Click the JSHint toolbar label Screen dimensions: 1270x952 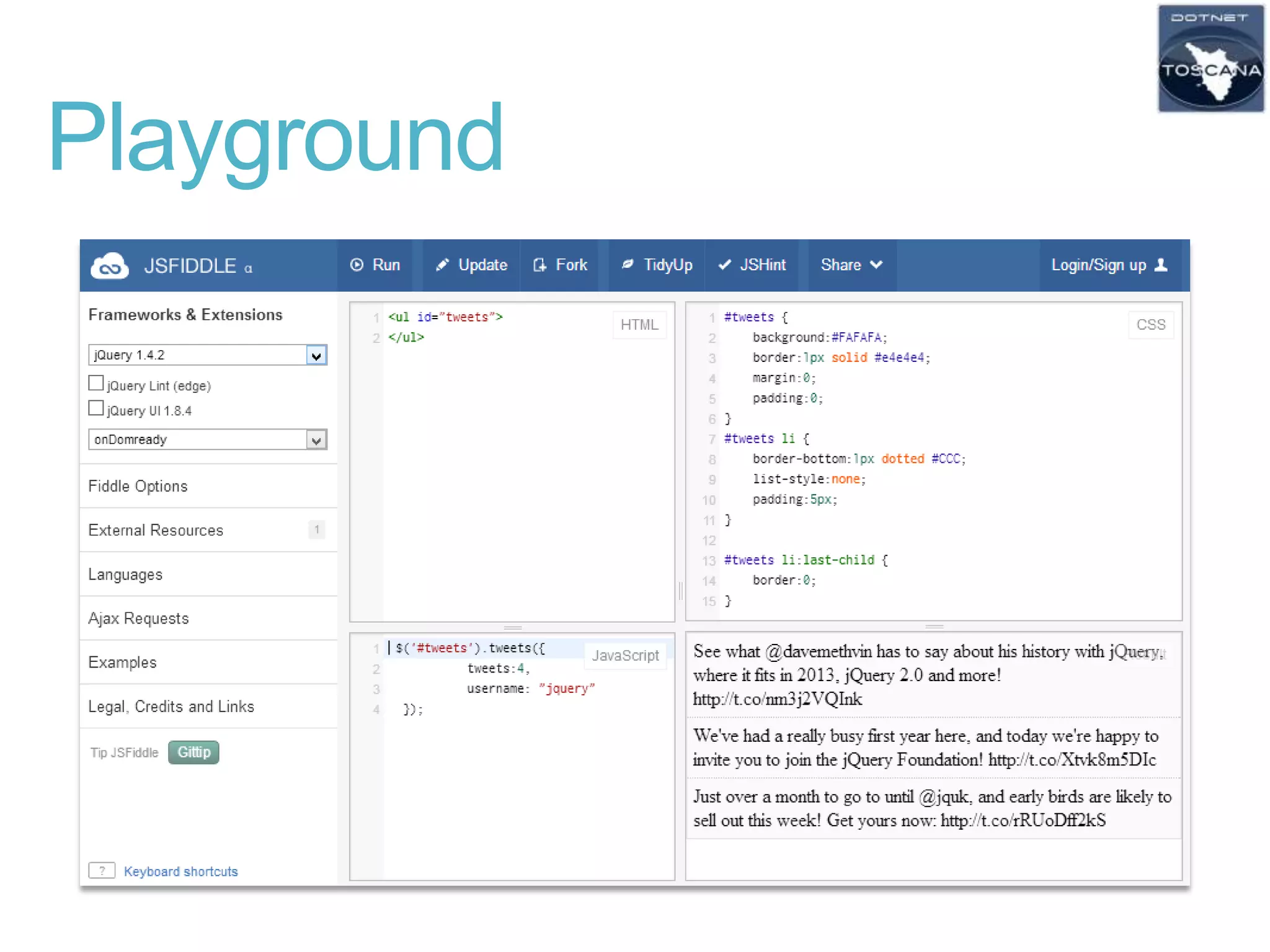[x=763, y=265]
